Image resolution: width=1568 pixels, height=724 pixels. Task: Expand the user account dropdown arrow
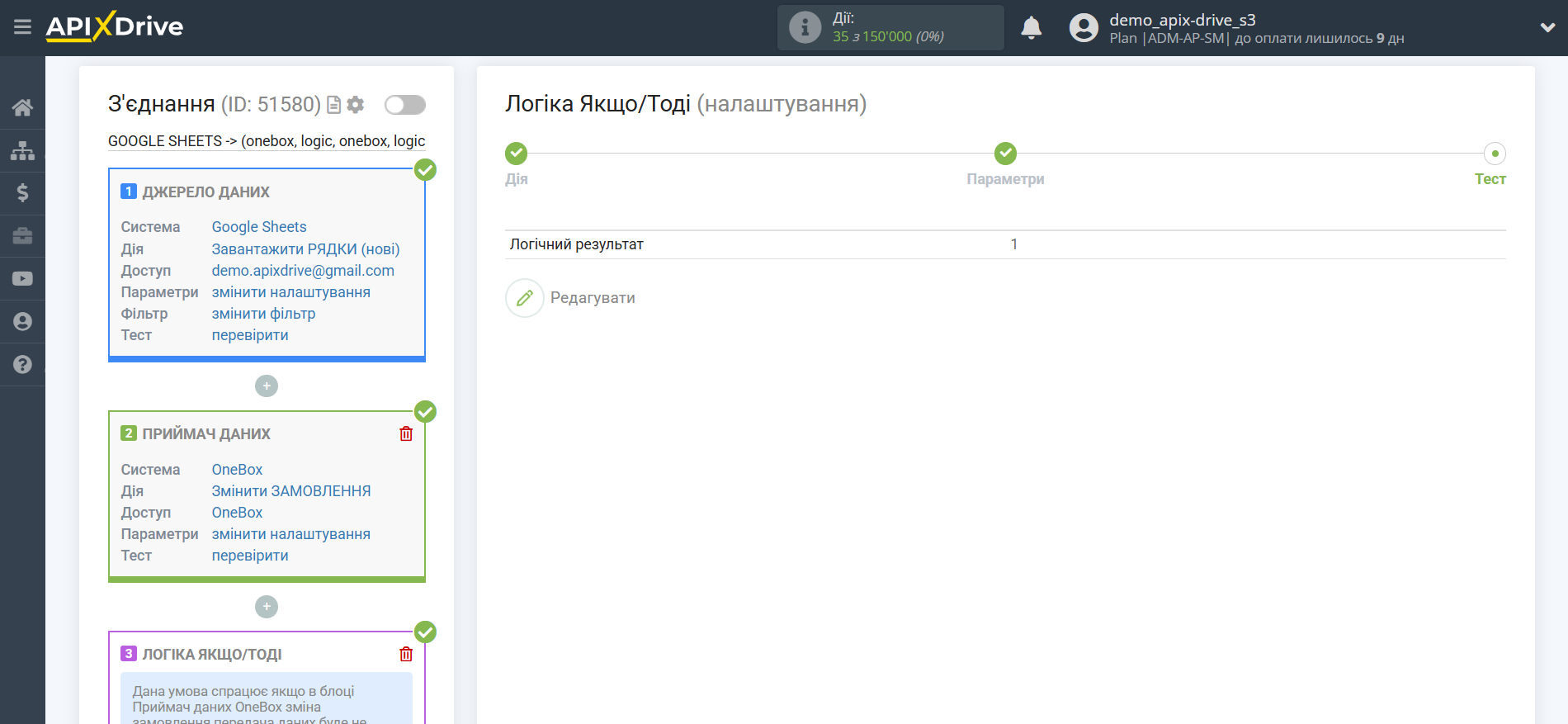coord(1547,27)
